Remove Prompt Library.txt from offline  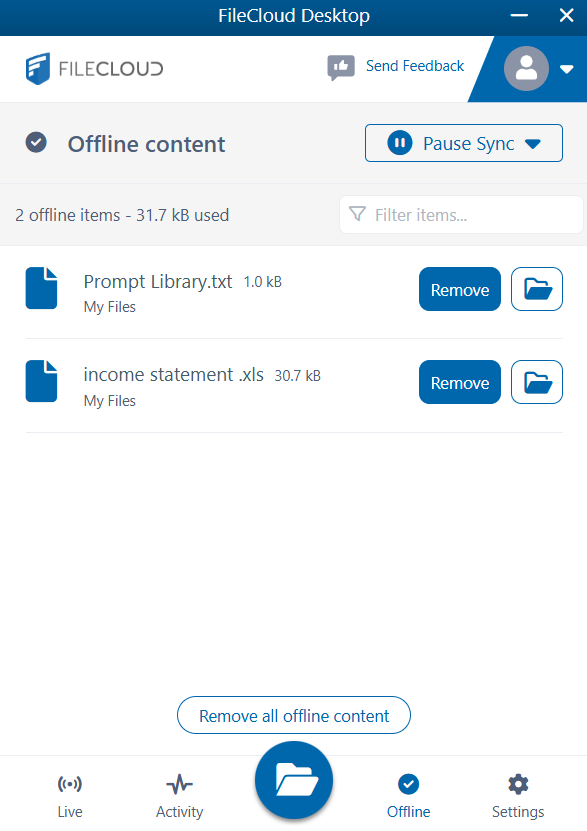pos(460,289)
